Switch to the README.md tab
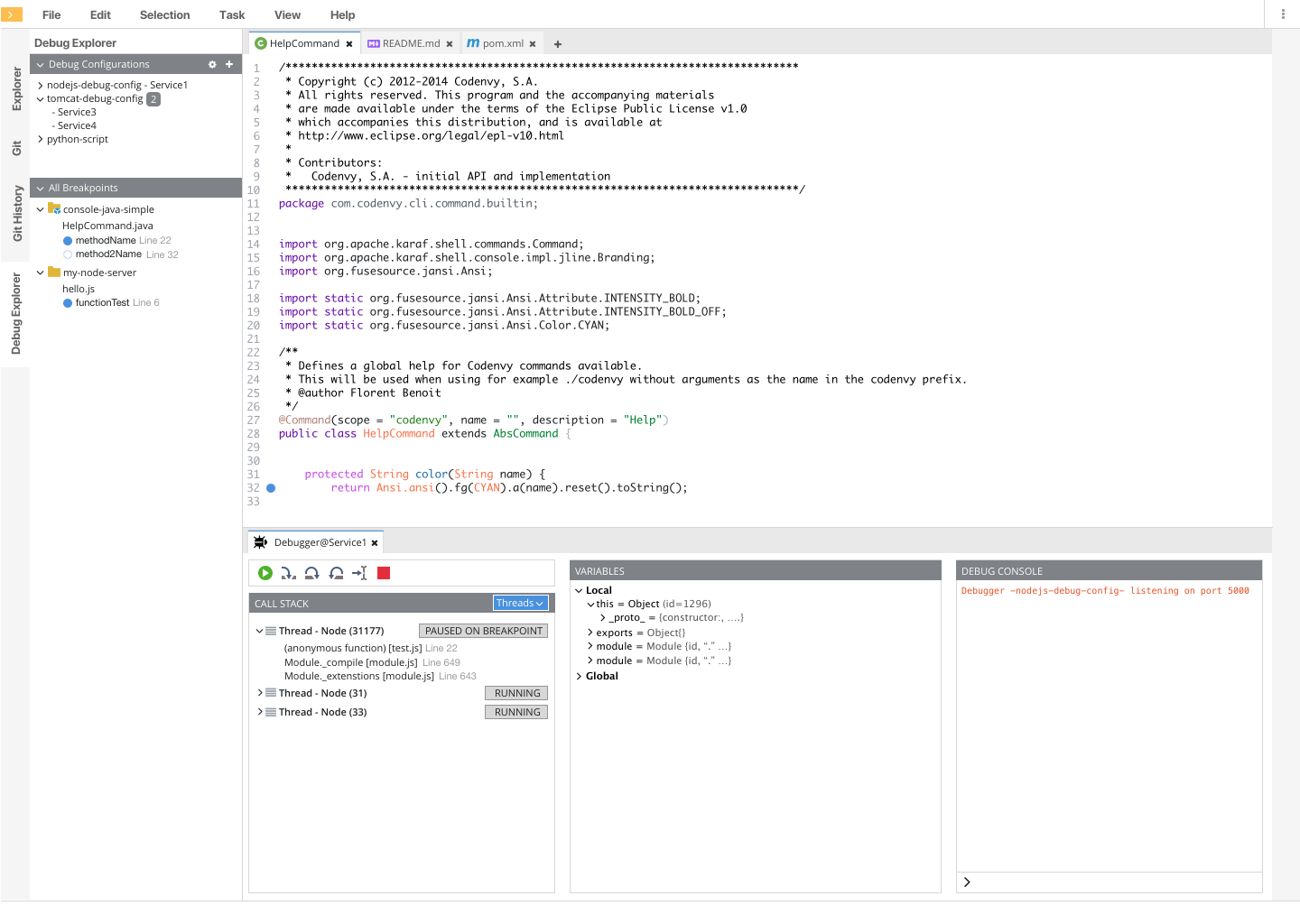This screenshot has width=1300, height=924. [411, 43]
